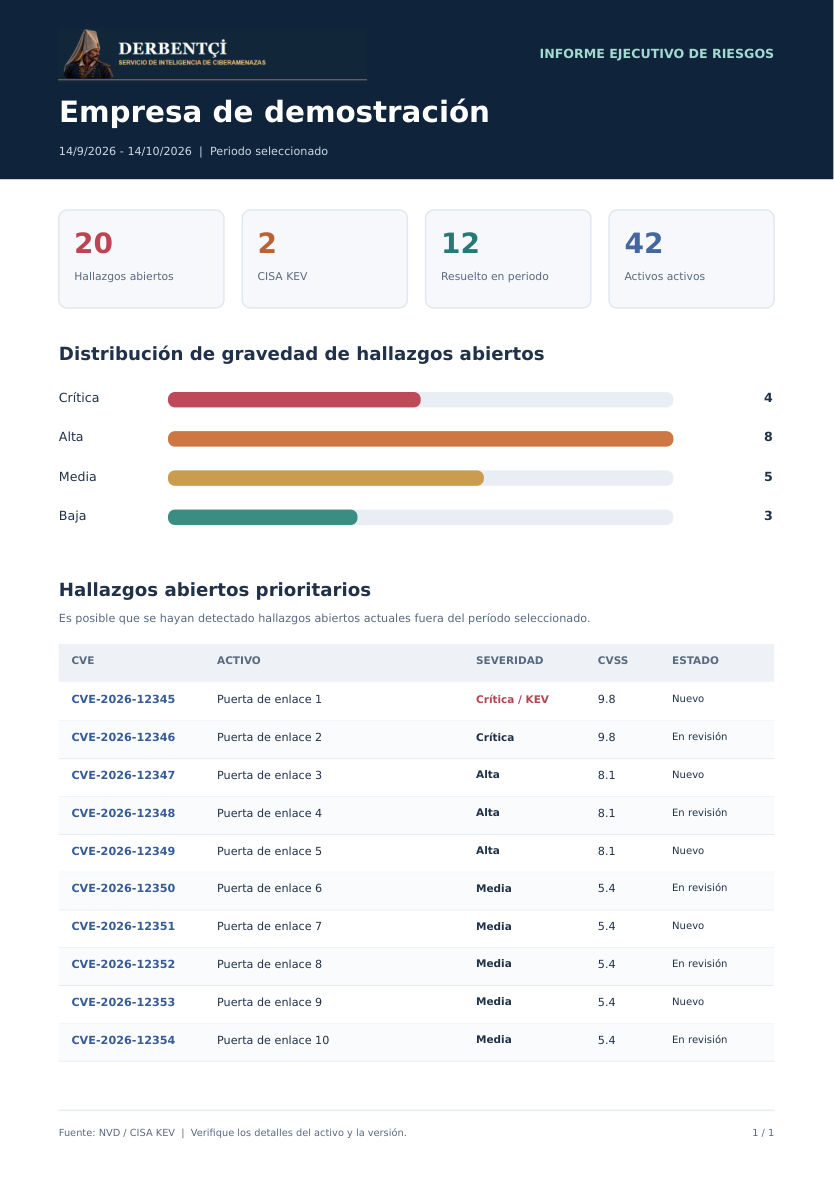
Task: Open link CVE-2026-12348
Action: pyautogui.click(x=123, y=813)
